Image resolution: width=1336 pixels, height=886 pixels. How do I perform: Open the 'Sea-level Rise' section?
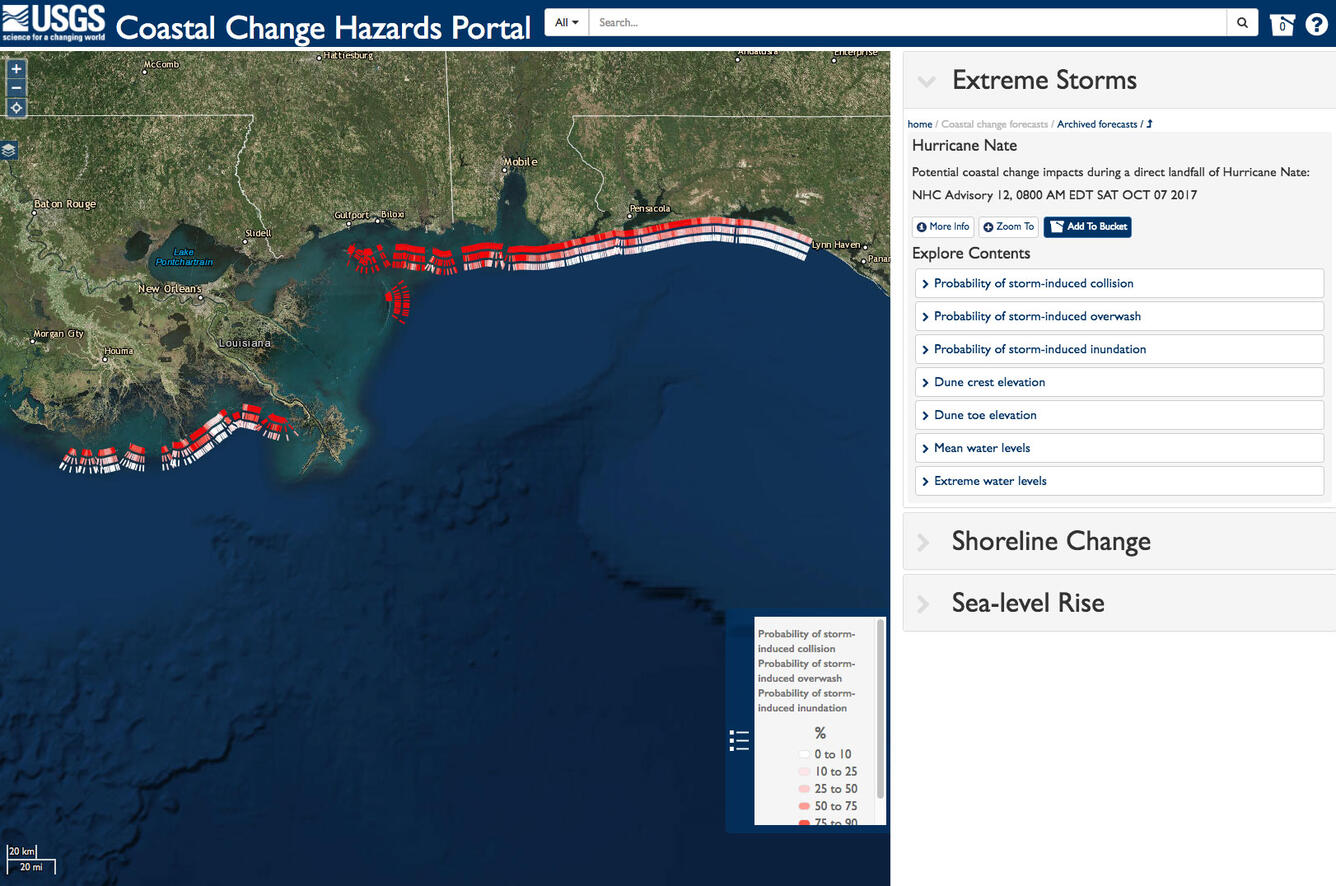pos(1027,603)
